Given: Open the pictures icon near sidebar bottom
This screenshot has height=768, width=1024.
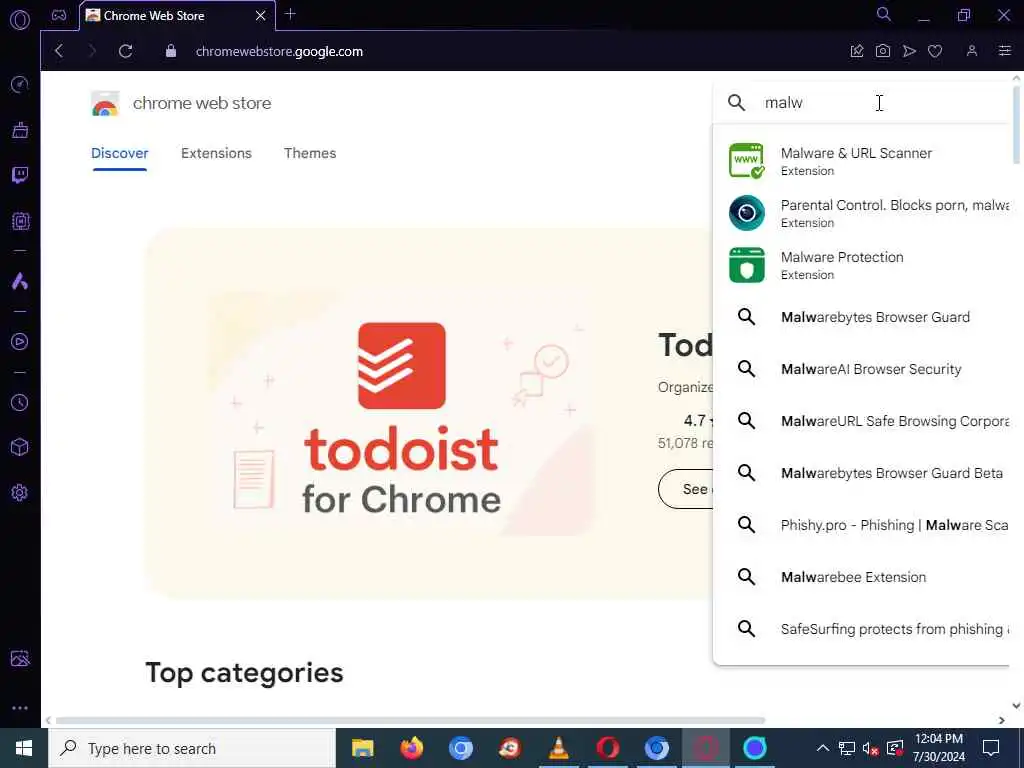Looking at the screenshot, I should click(x=20, y=658).
